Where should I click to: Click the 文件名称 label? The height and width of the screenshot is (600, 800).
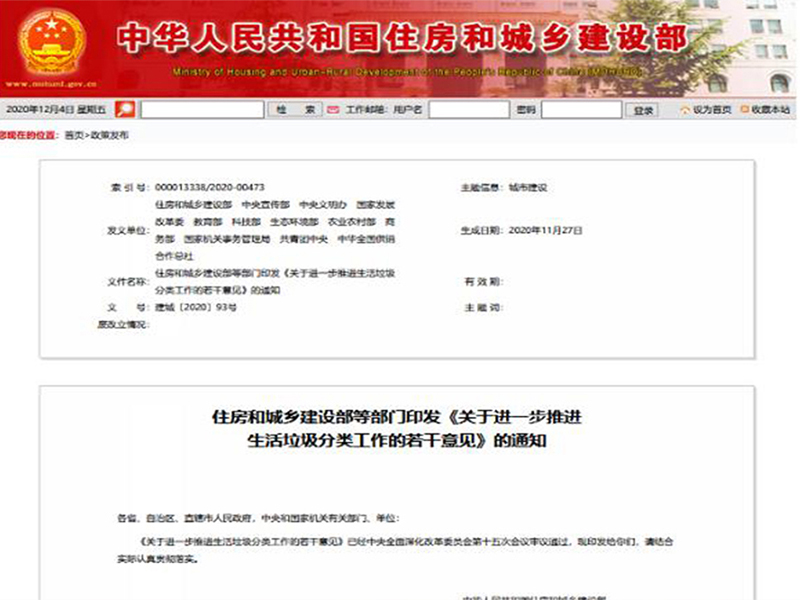[128, 282]
